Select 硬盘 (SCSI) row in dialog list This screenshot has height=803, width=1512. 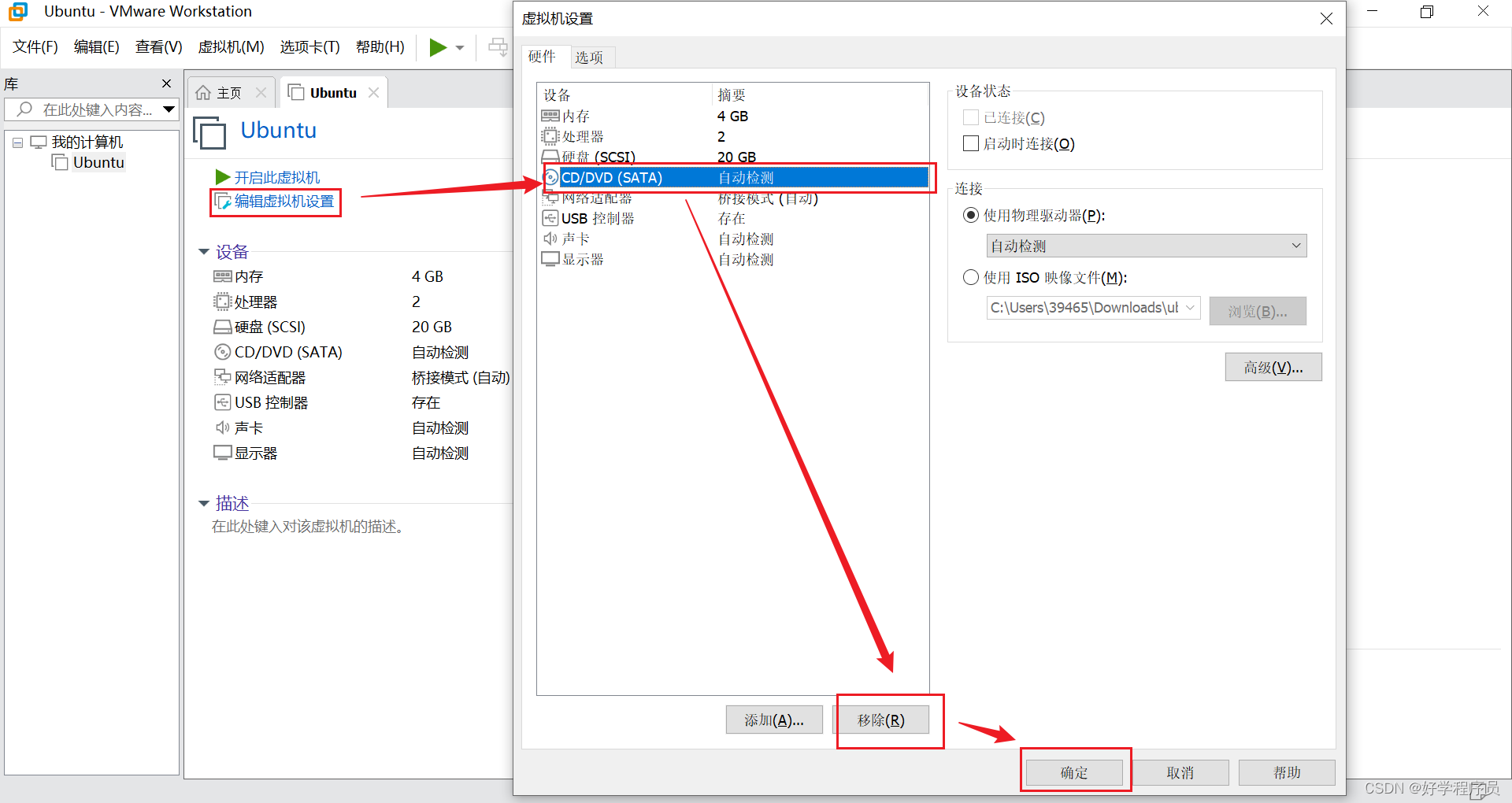click(x=732, y=157)
